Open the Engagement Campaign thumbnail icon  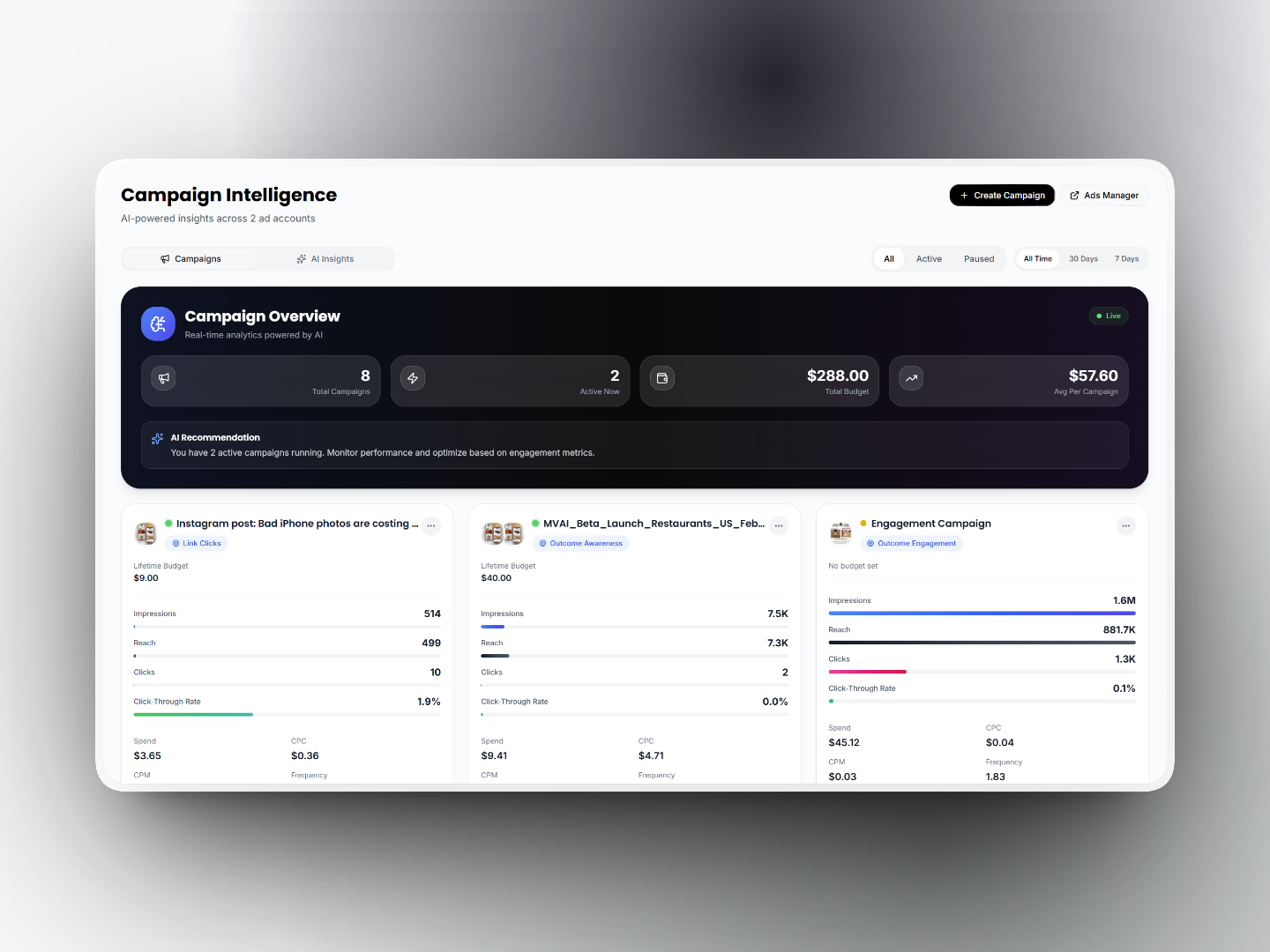840,532
